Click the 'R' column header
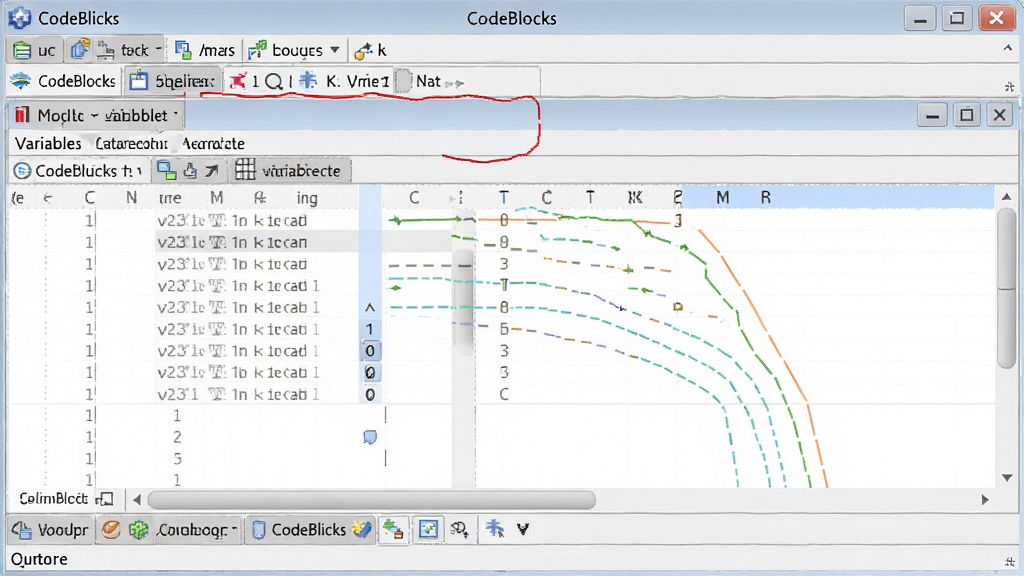This screenshot has height=576, width=1024. (765, 197)
